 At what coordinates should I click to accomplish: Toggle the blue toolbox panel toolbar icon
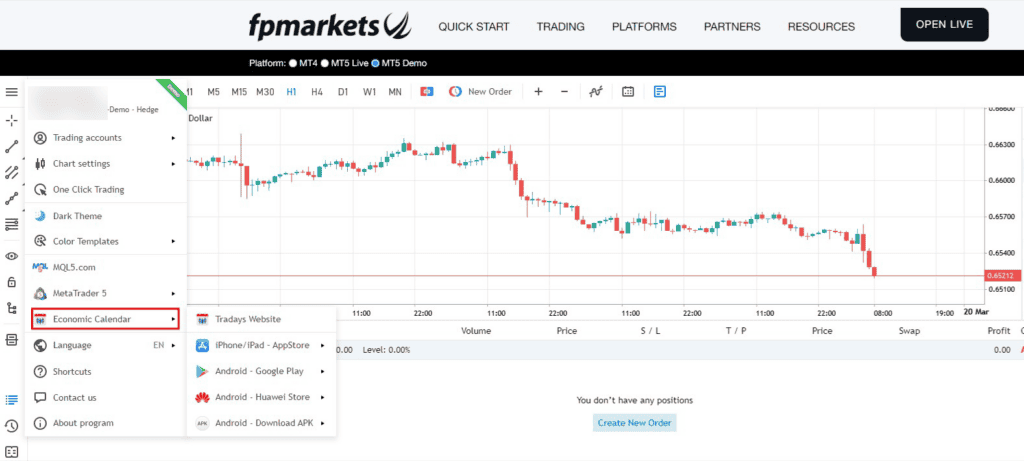tap(660, 92)
